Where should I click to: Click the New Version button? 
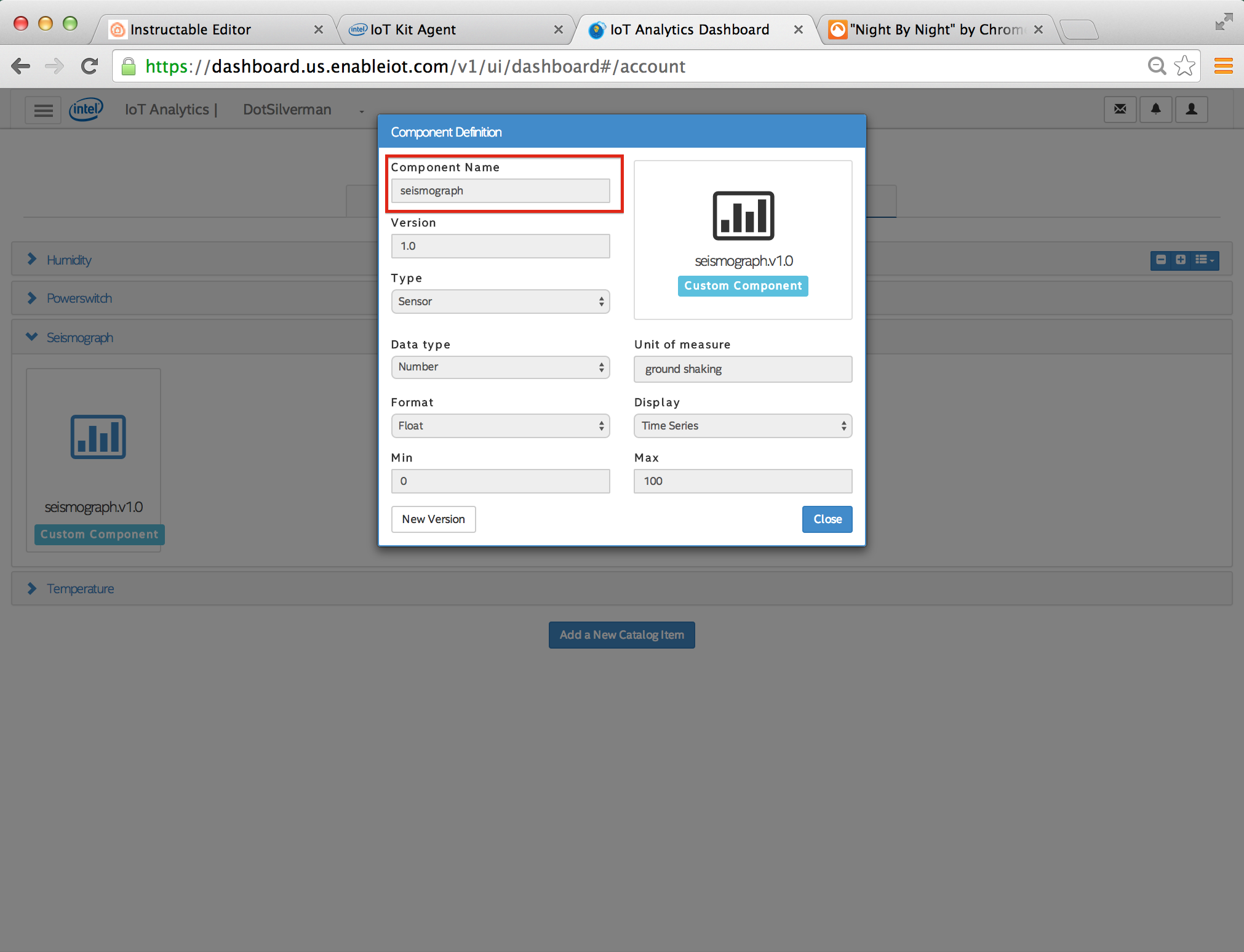click(433, 519)
